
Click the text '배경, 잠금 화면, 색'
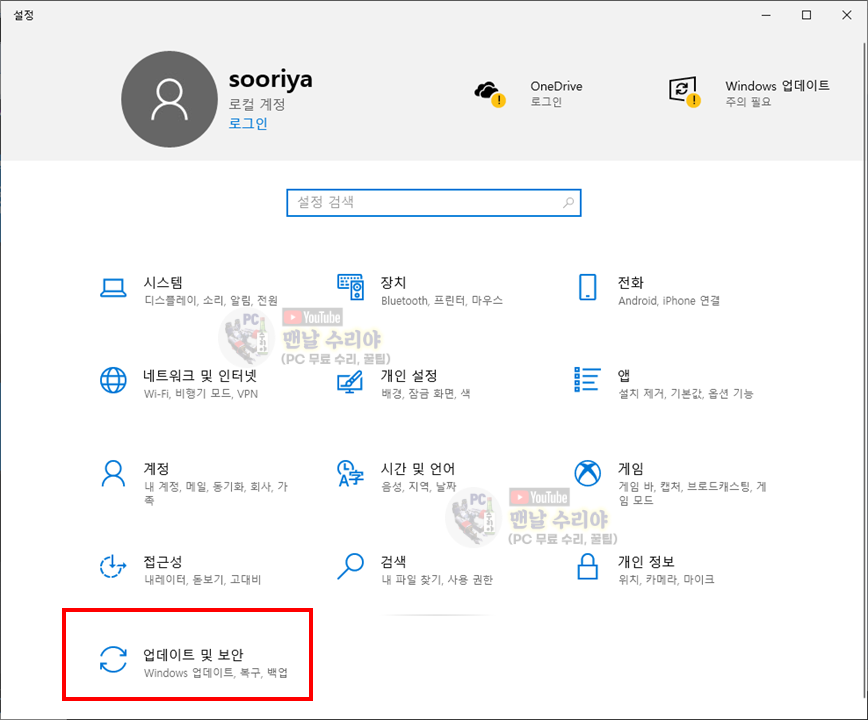point(426,393)
